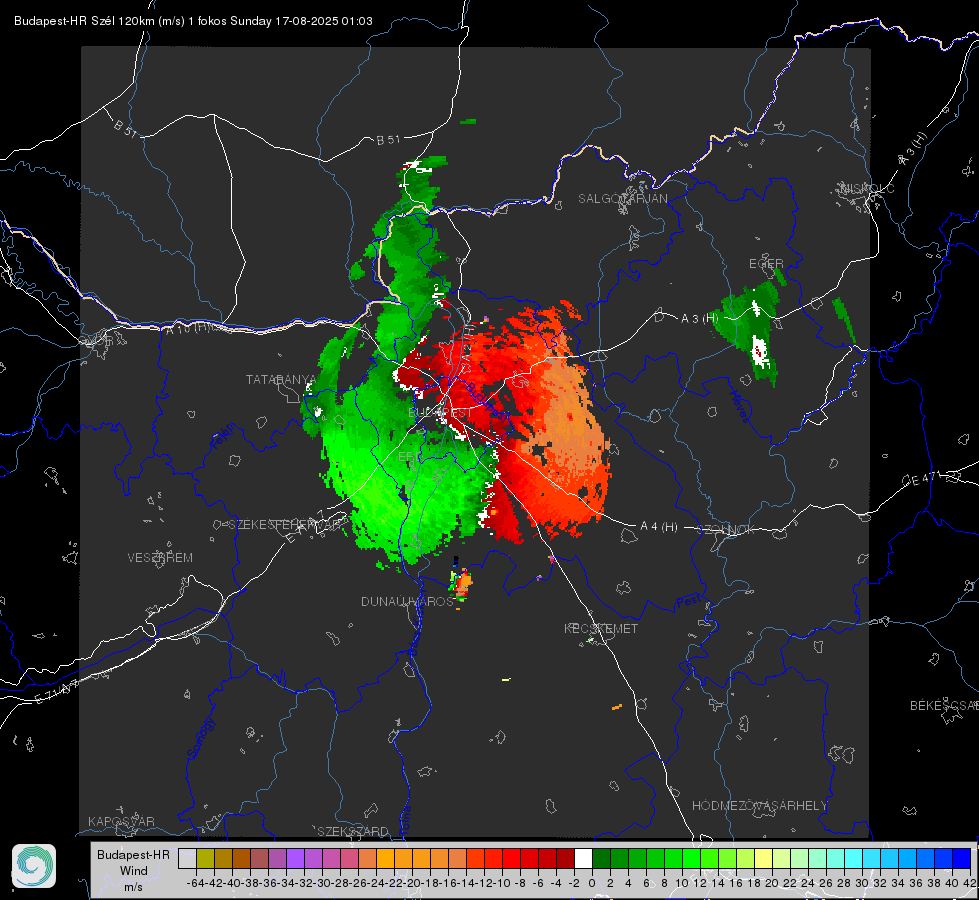This screenshot has height=900, width=979.
Task: Click the swirl logo icon beside the legend
Action: (x=34, y=866)
